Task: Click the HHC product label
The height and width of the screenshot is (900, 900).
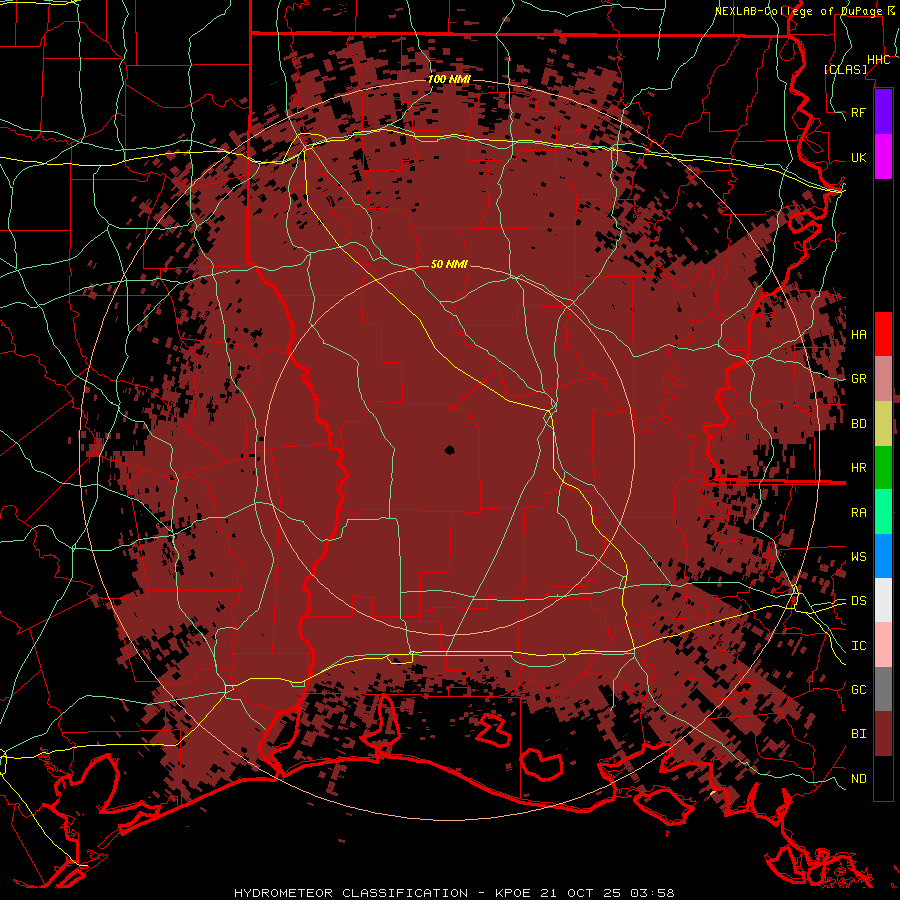Action: pyautogui.click(x=879, y=60)
